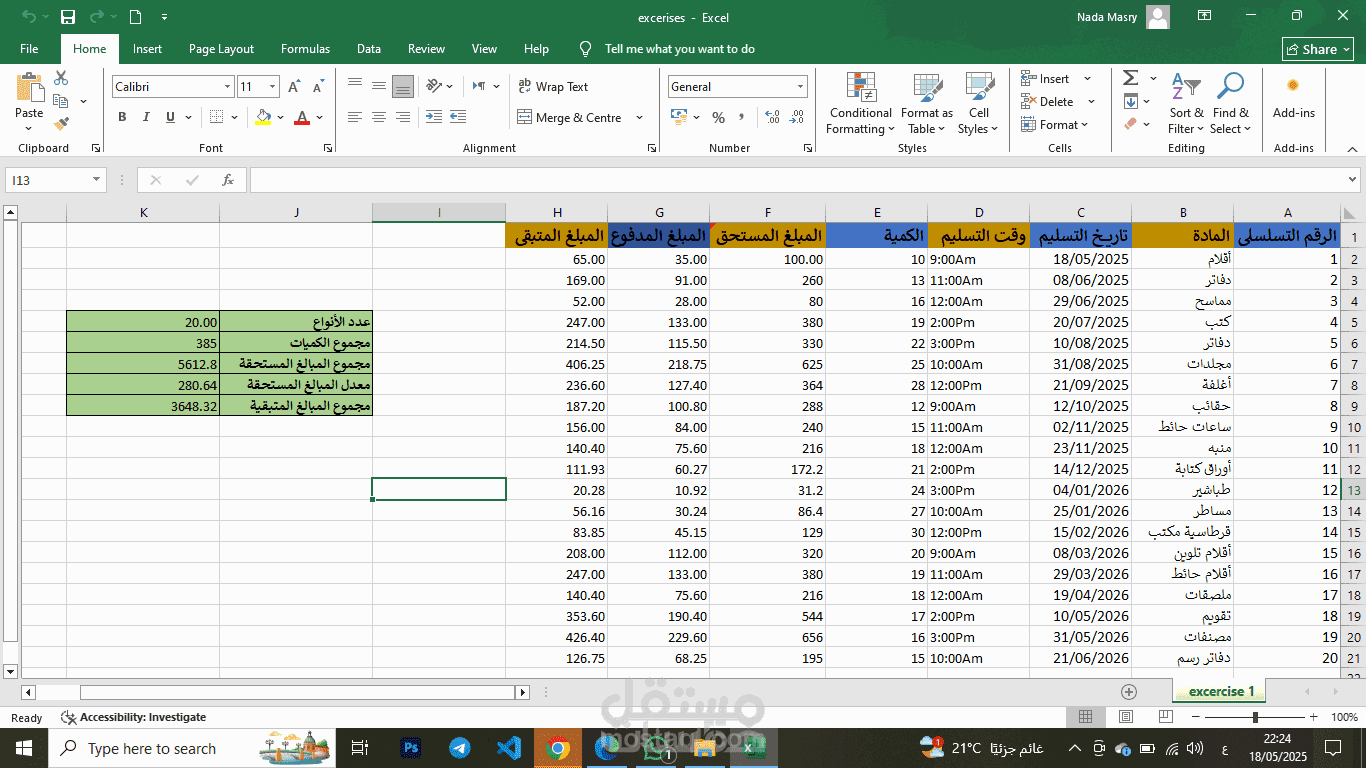Toggle Wrap Text

(553, 87)
